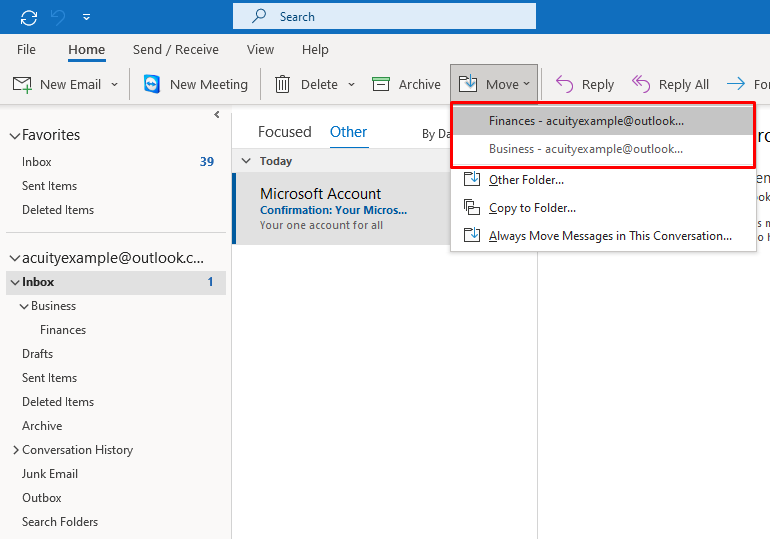Switch to the Send / Receive tab
Image resolution: width=770 pixels, height=539 pixels.
pos(175,50)
